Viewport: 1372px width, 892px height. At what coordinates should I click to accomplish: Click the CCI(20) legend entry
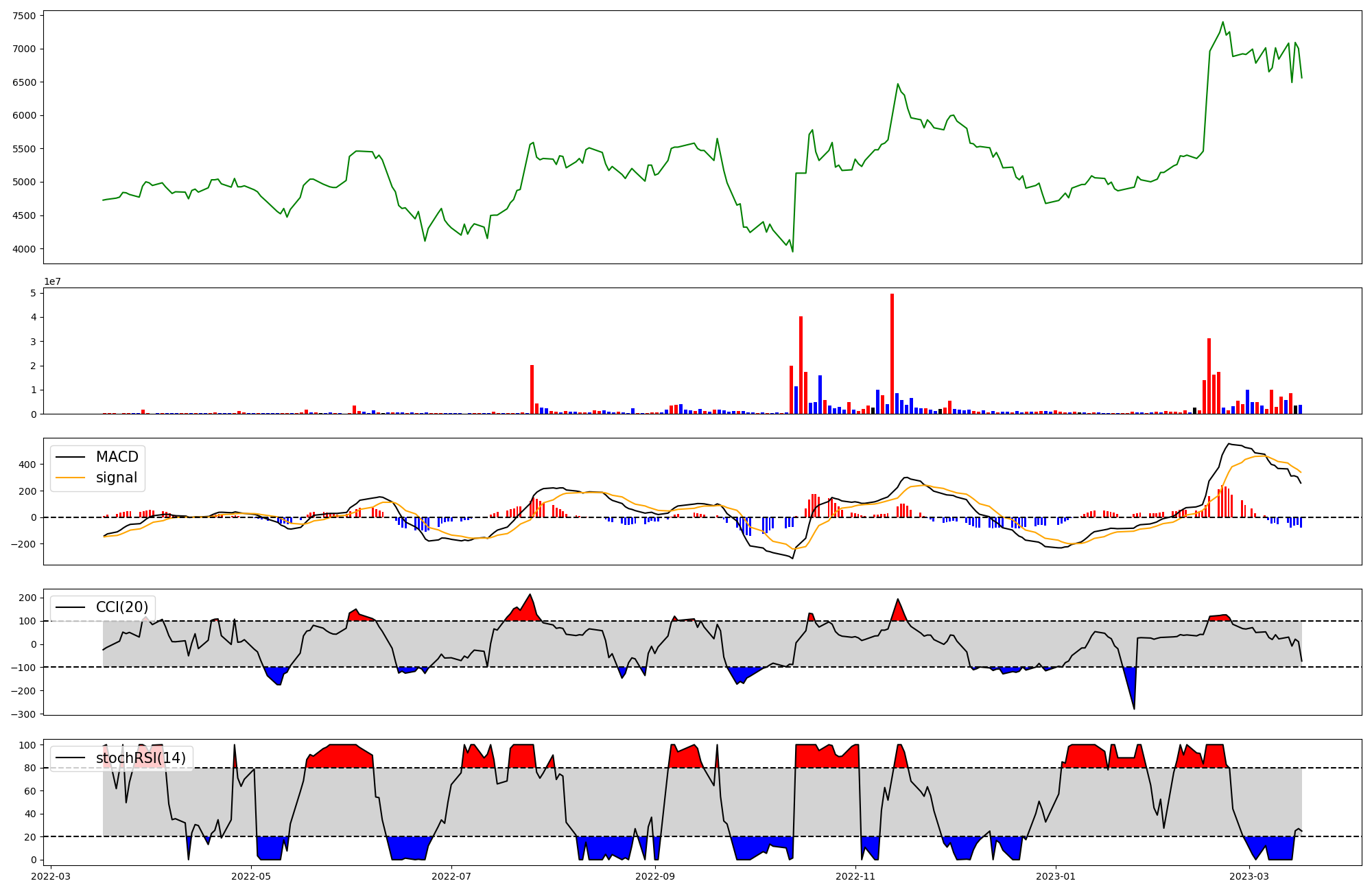[123, 607]
